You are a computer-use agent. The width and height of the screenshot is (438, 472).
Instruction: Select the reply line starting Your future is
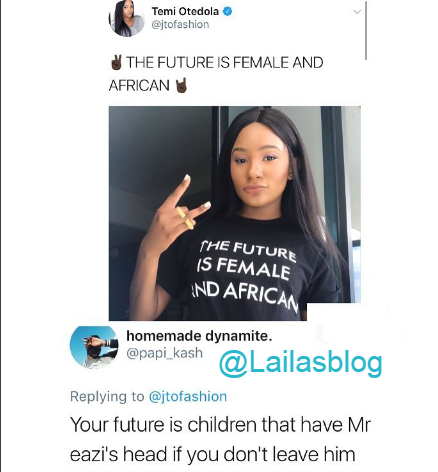pos(220,425)
